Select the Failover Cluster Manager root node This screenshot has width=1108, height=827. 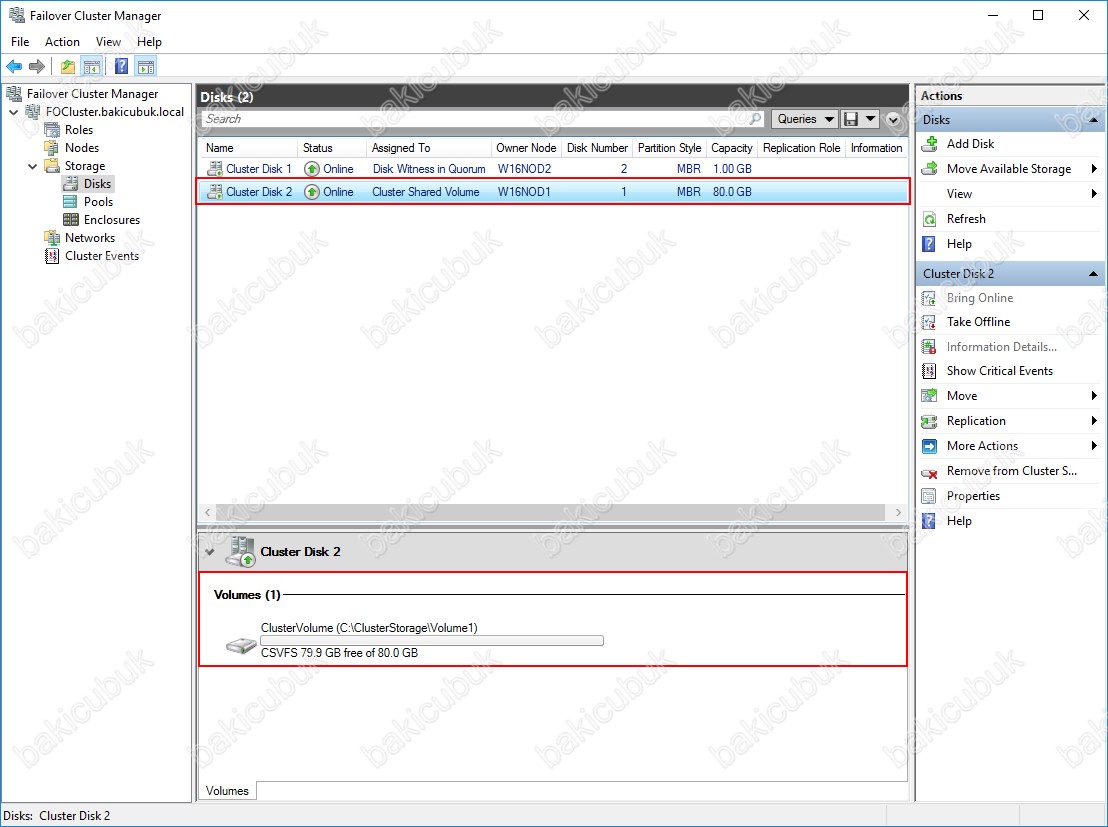[92, 94]
